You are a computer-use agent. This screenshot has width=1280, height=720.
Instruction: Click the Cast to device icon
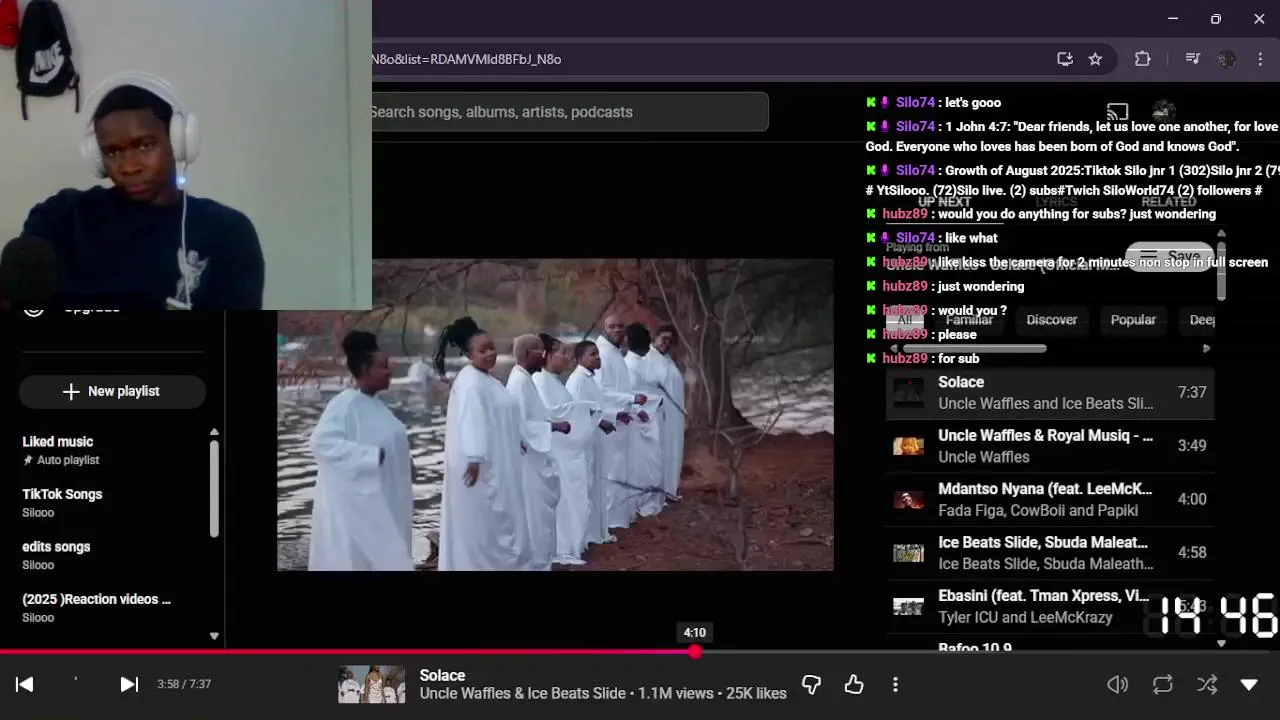pyautogui.click(x=1117, y=112)
